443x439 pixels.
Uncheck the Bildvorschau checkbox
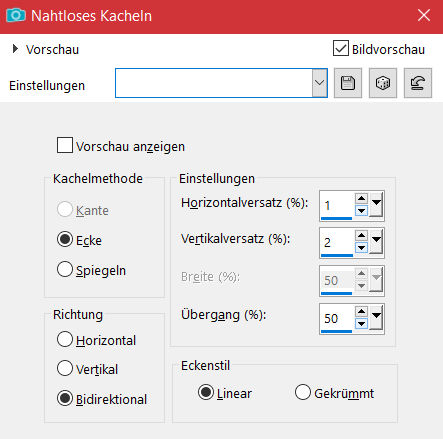click(341, 48)
